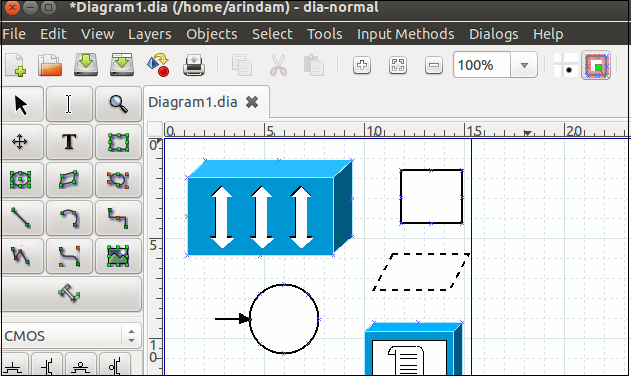Click the blue switch box with arrows
The image size is (631, 376).
point(269,208)
